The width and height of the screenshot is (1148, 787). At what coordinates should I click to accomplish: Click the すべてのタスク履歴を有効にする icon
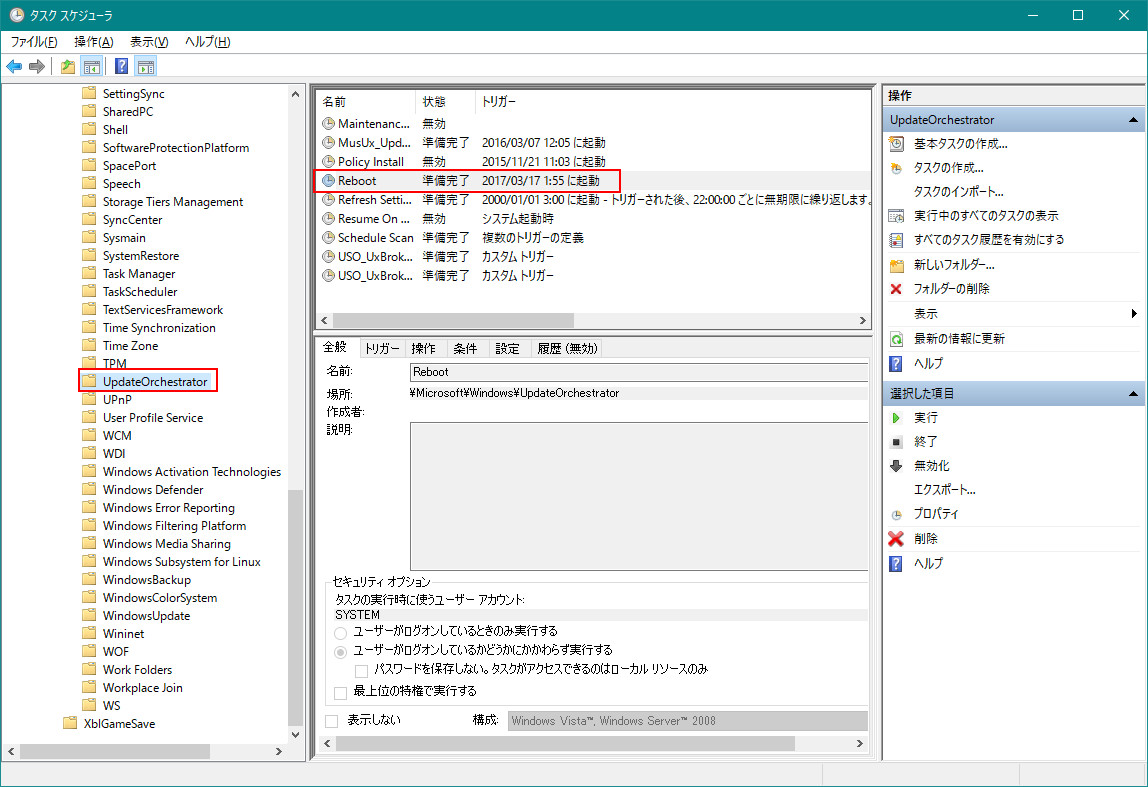(896, 240)
